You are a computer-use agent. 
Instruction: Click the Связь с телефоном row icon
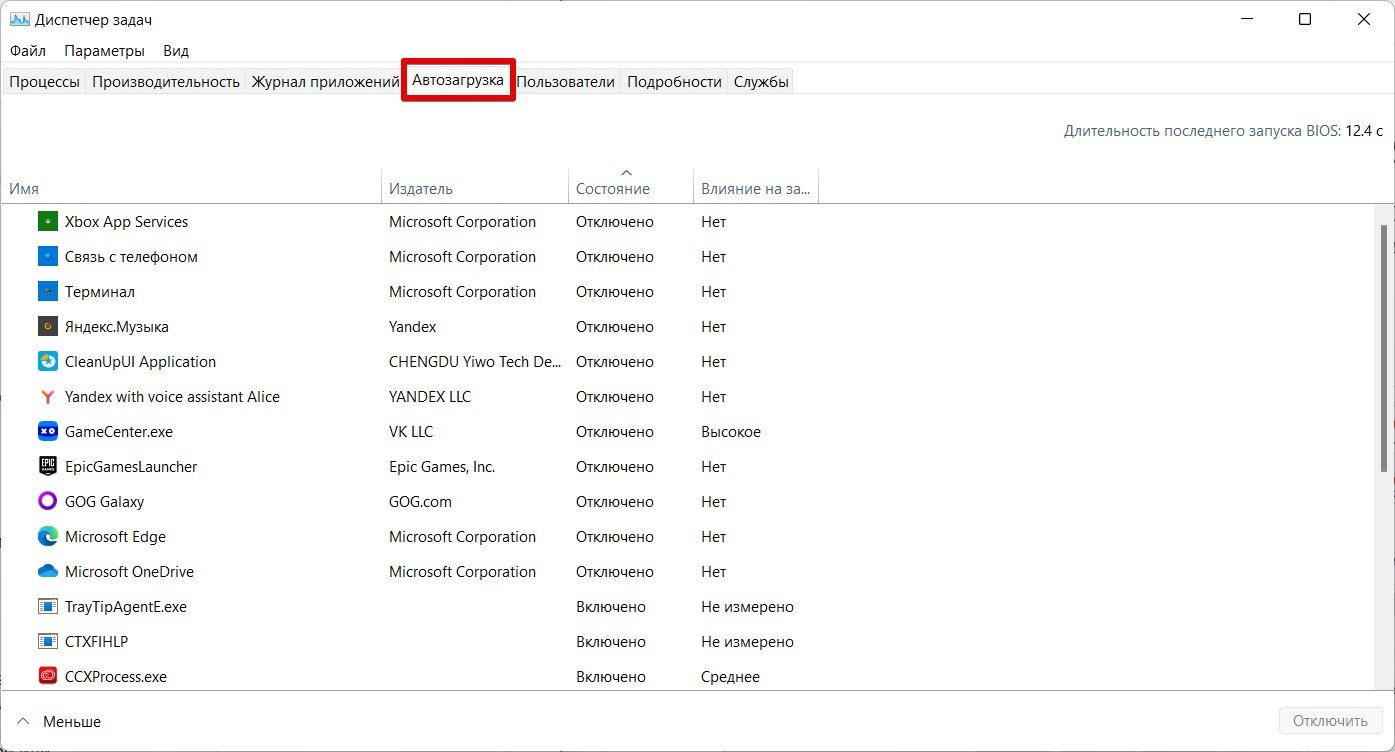(48, 257)
